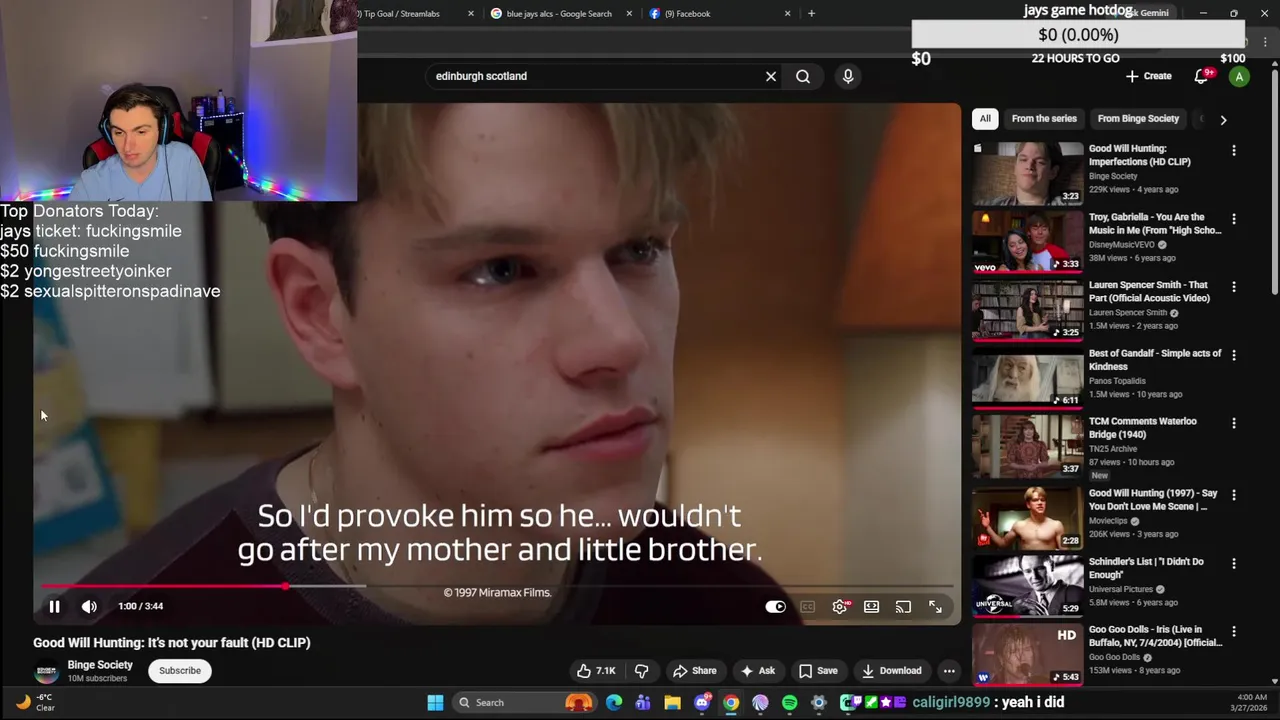Open the Binge Society channel name link
This screenshot has height=720, width=1280.
[100, 665]
